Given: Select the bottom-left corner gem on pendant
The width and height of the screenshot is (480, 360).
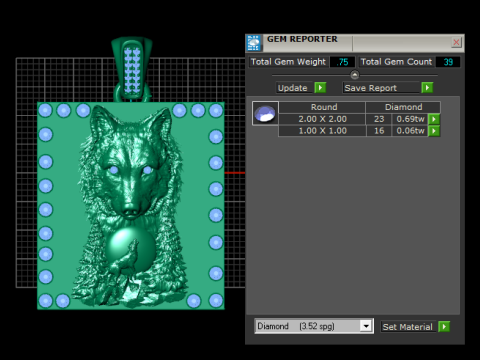Looking at the screenshot, I should [45, 301].
